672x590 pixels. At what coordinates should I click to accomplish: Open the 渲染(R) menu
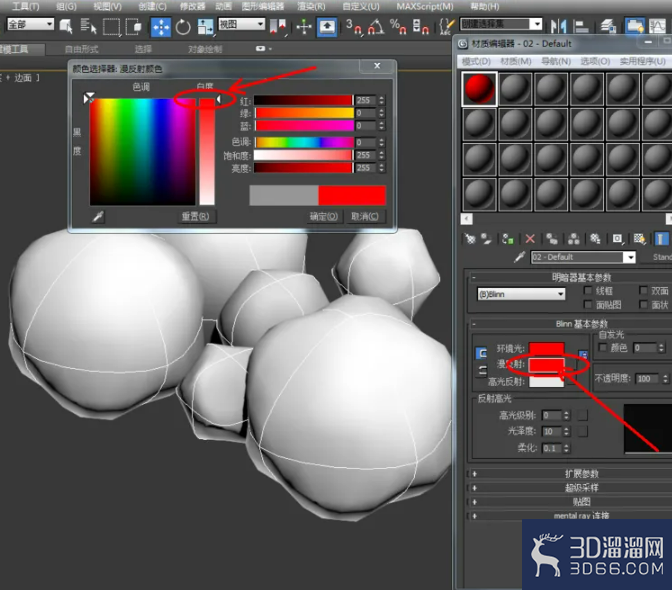[311, 6]
